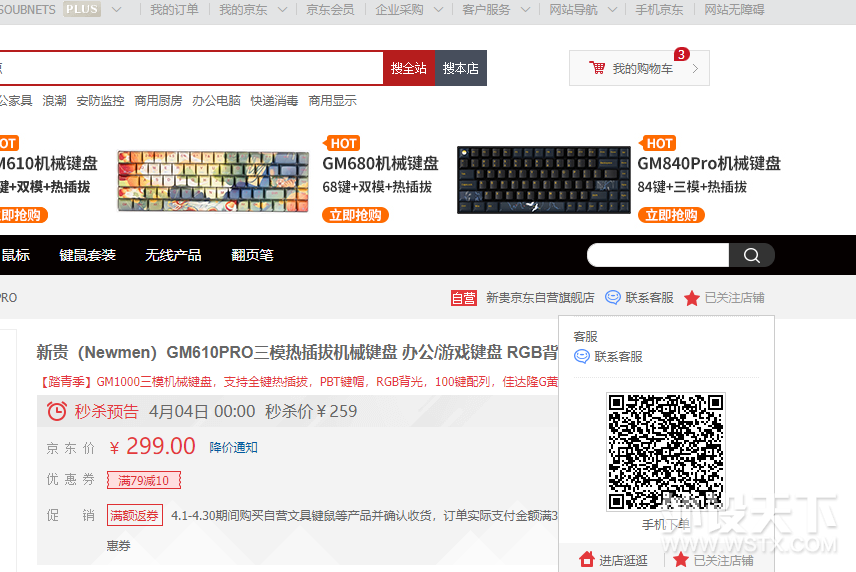The image size is (856, 572).
Task: Open the 新贵京东自营旗舰店 store link
Action: (540, 297)
